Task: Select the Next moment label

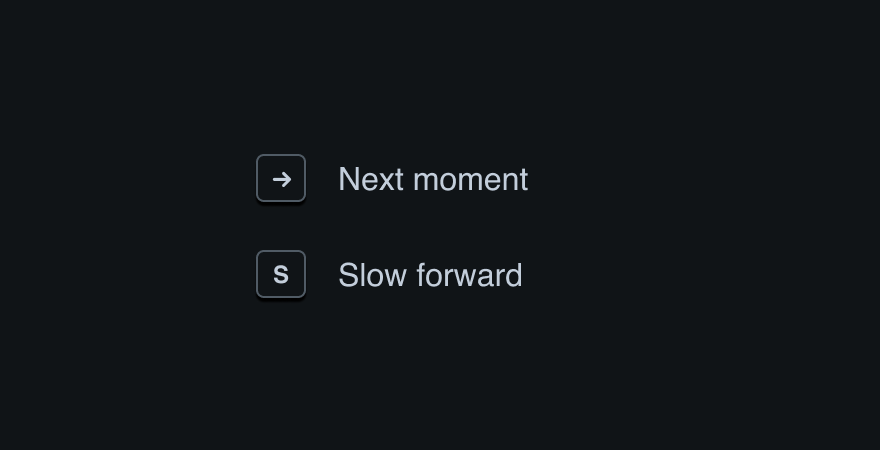Action: [432, 179]
